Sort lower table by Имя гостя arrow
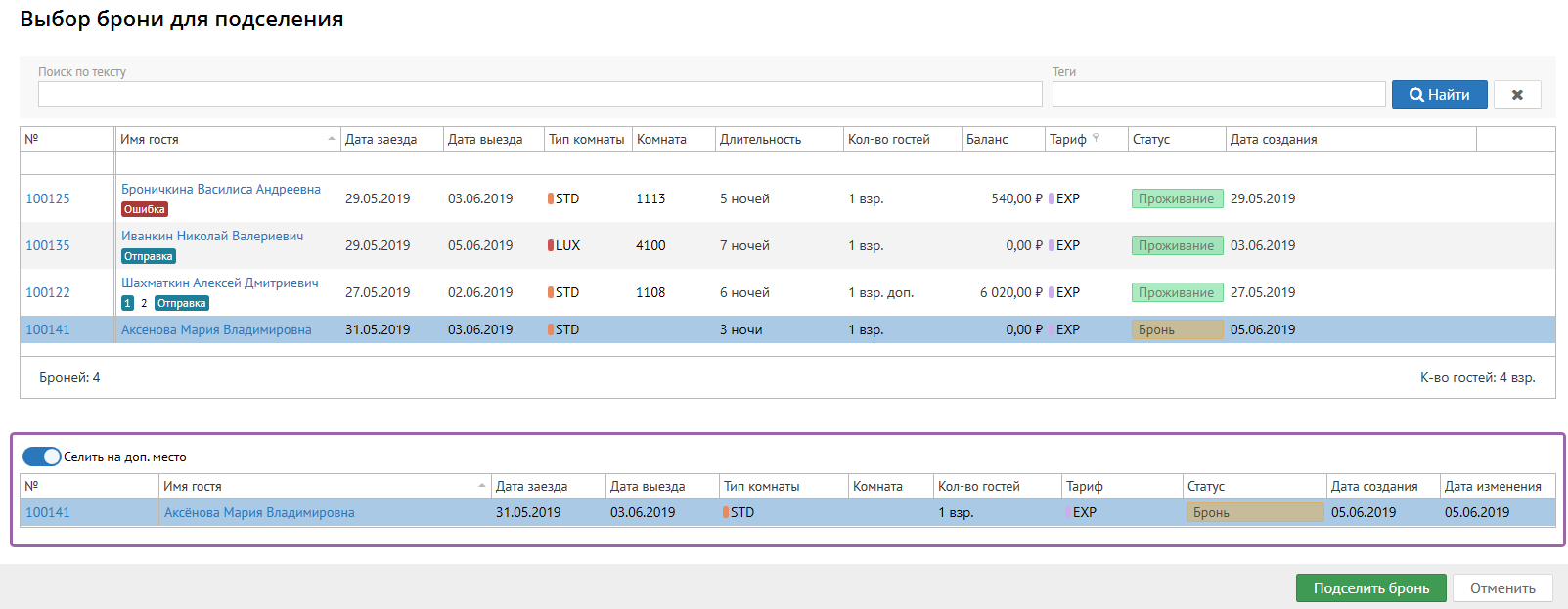 pos(482,486)
